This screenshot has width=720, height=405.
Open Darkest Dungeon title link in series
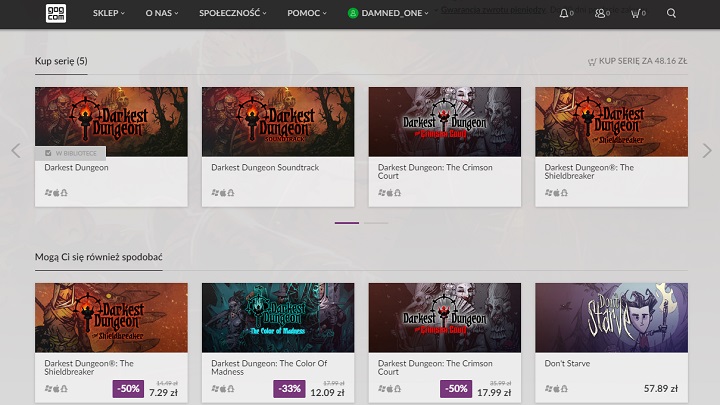coord(76,168)
